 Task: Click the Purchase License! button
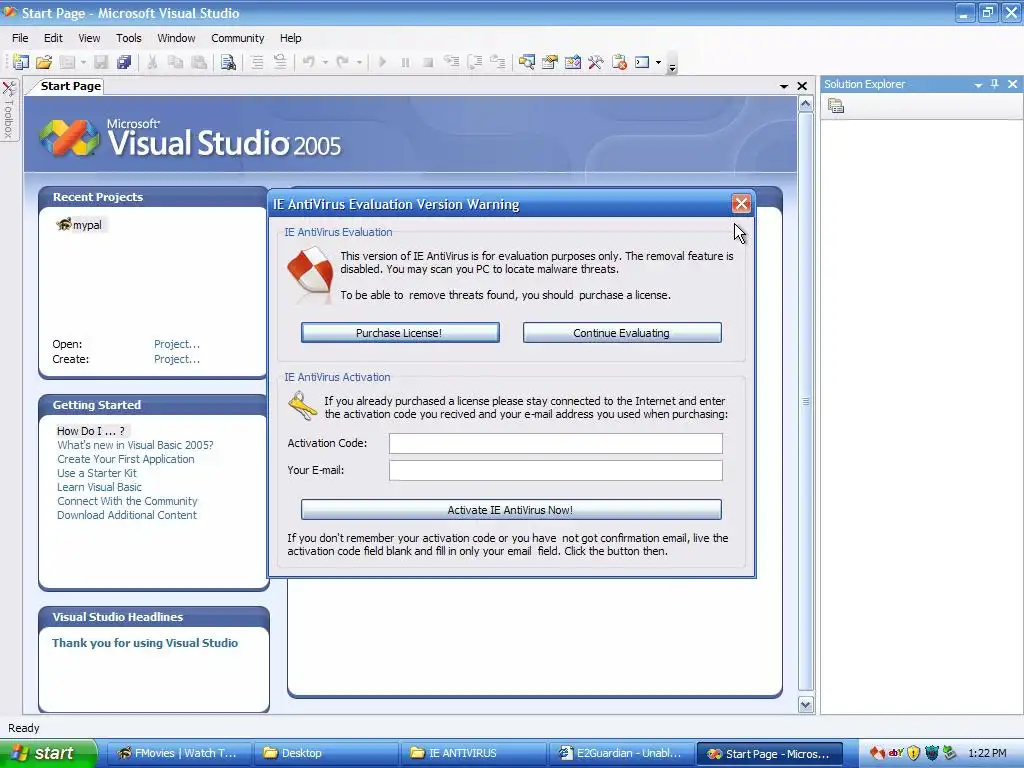point(400,332)
